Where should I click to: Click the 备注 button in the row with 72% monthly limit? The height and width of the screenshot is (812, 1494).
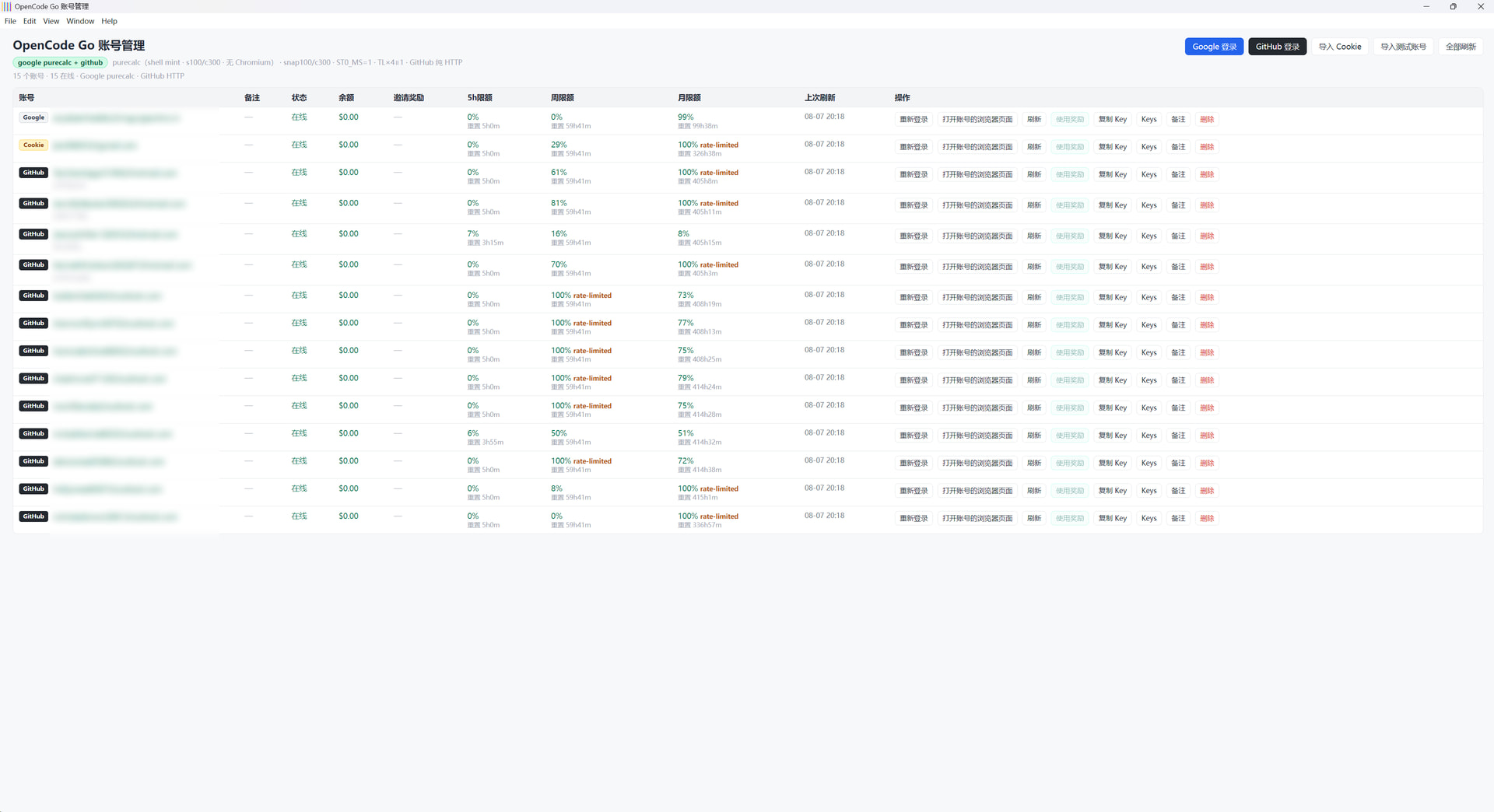click(x=1178, y=463)
